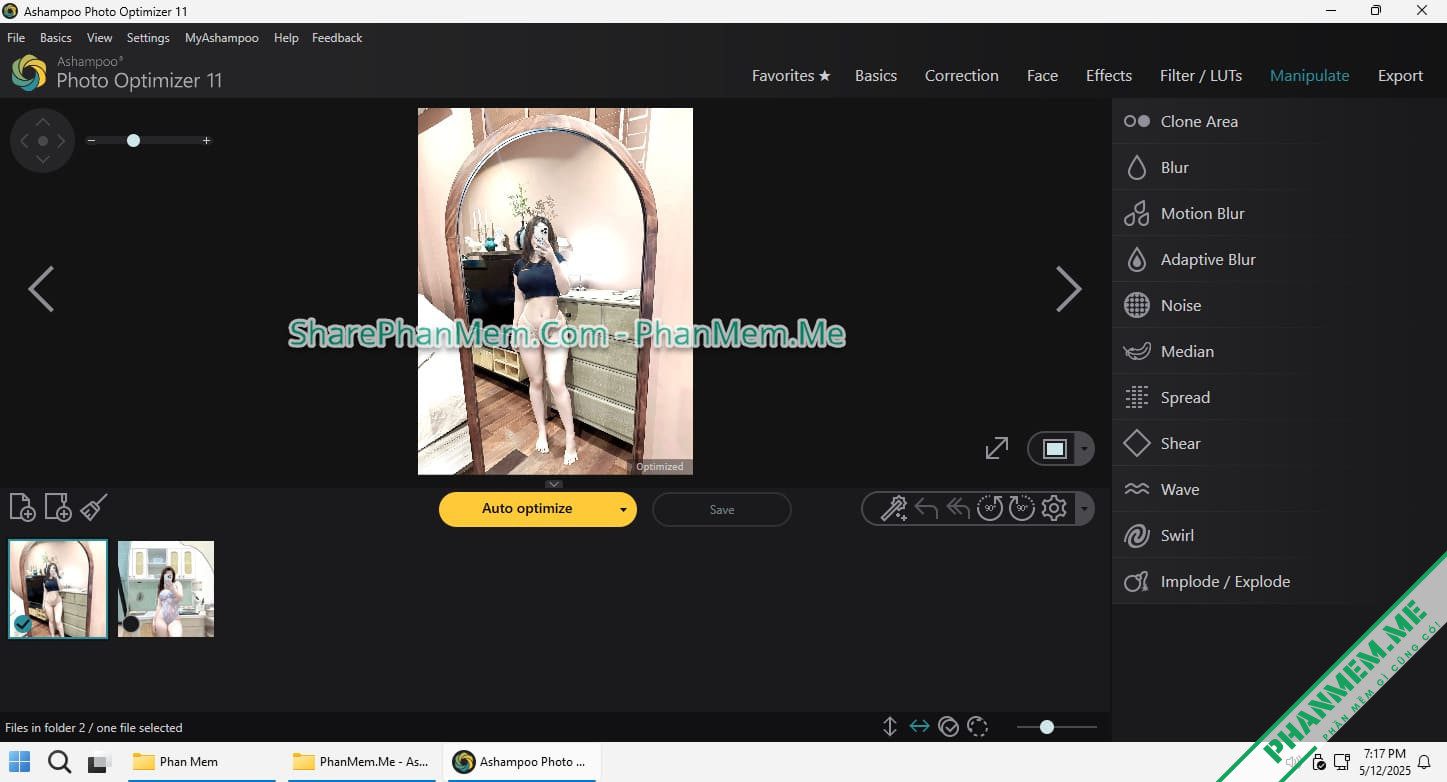The width and height of the screenshot is (1447, 782).
Task: Rotate the image 90° left
Action: [x=990, y=509]
